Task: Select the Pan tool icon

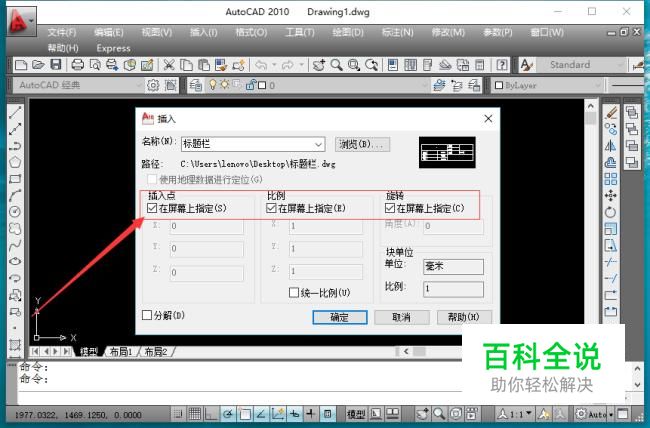Action: (319, 65)
